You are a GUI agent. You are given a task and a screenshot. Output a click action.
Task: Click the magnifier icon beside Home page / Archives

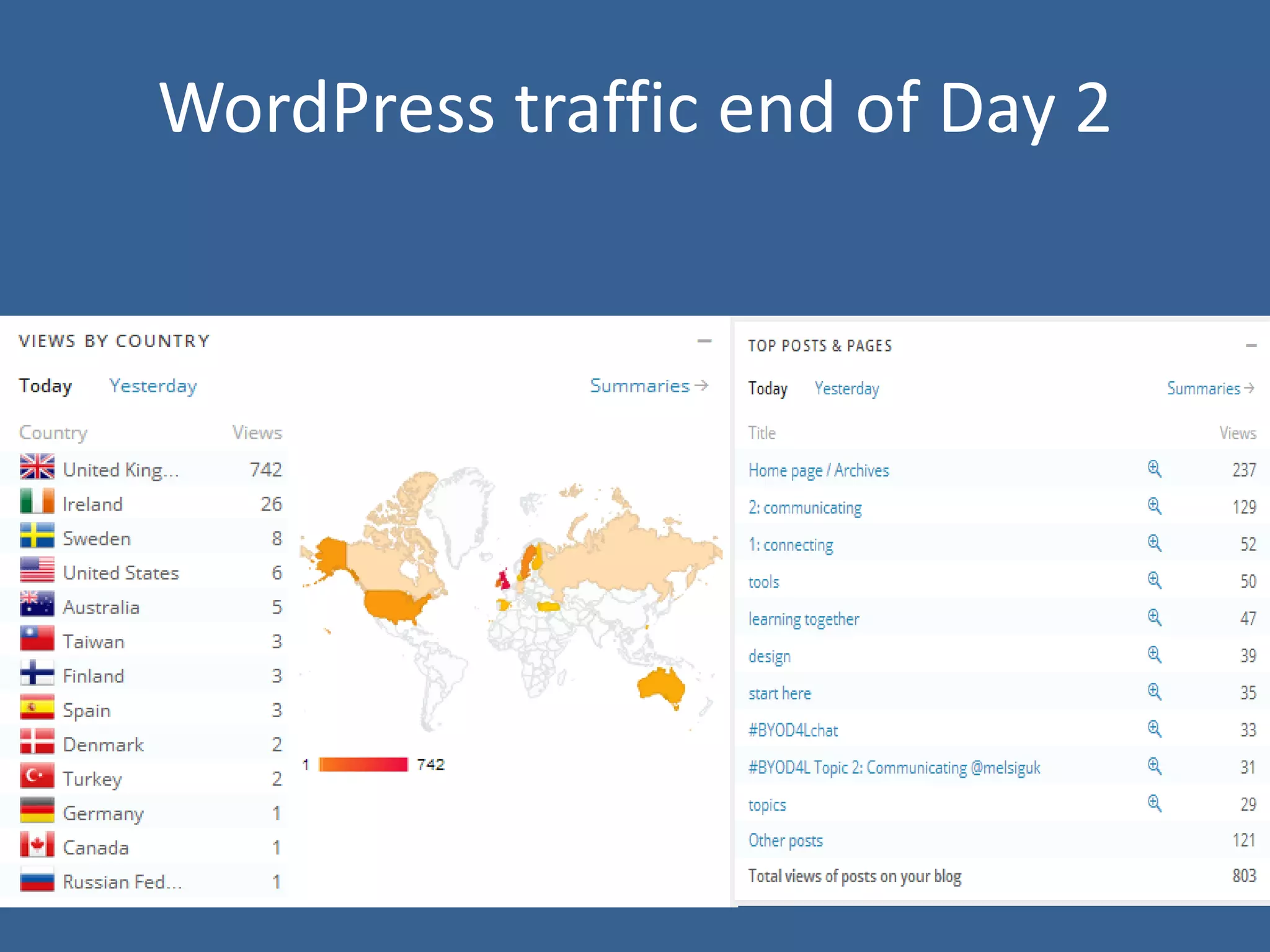pyautogui.click(x=1154, y=469)
